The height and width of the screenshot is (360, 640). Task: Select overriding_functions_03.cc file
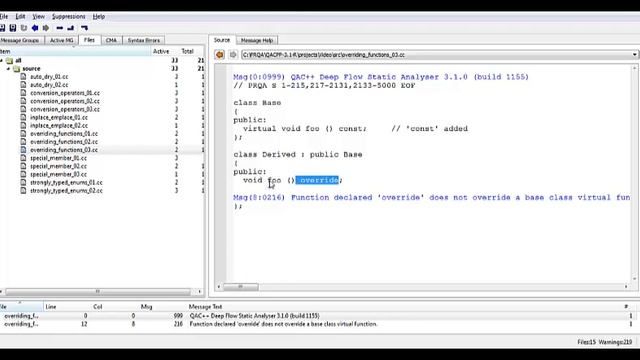point(64,150)
